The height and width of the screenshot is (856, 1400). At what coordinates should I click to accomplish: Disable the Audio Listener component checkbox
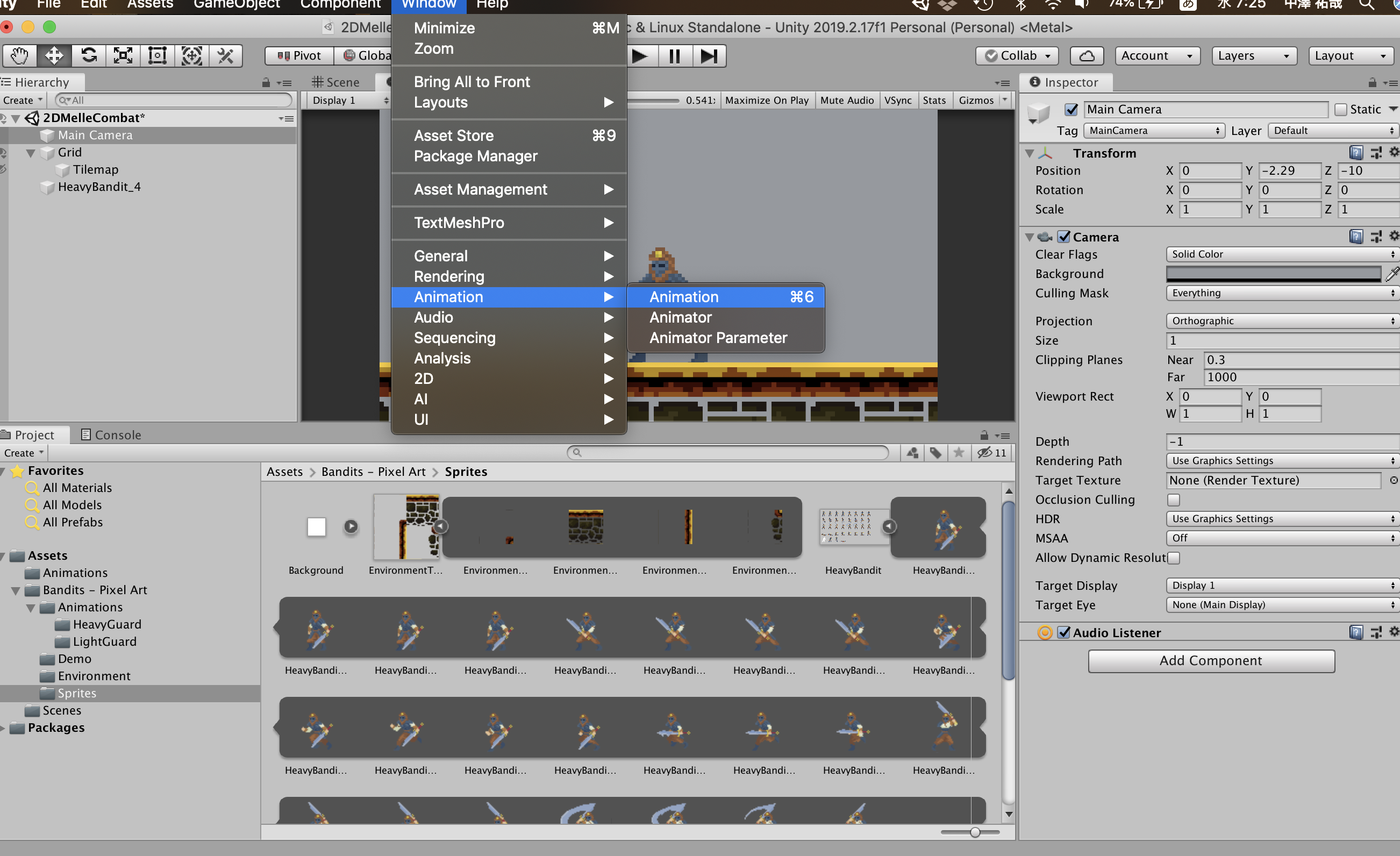(x=1063, y=633)
